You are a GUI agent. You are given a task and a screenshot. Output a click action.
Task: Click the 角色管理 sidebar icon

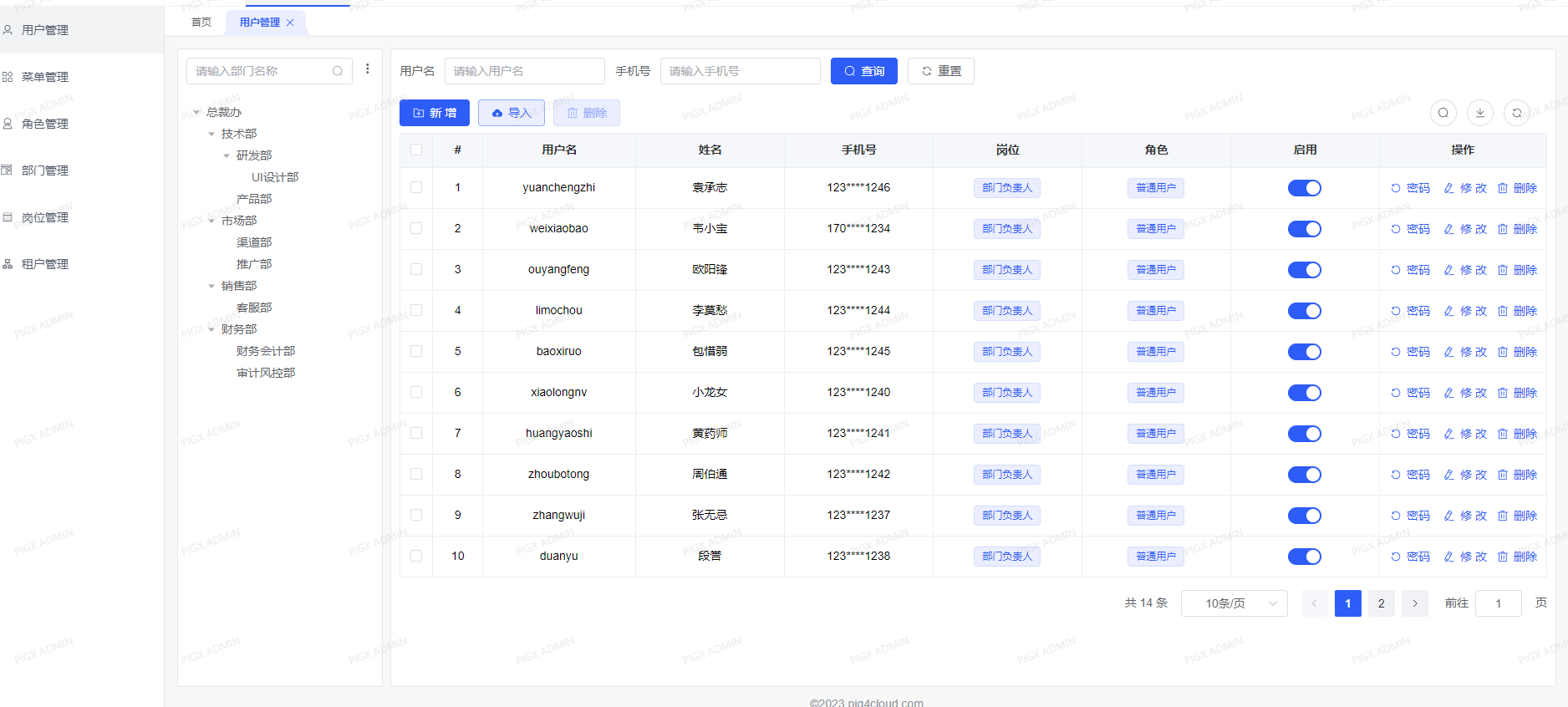(8, 124)
